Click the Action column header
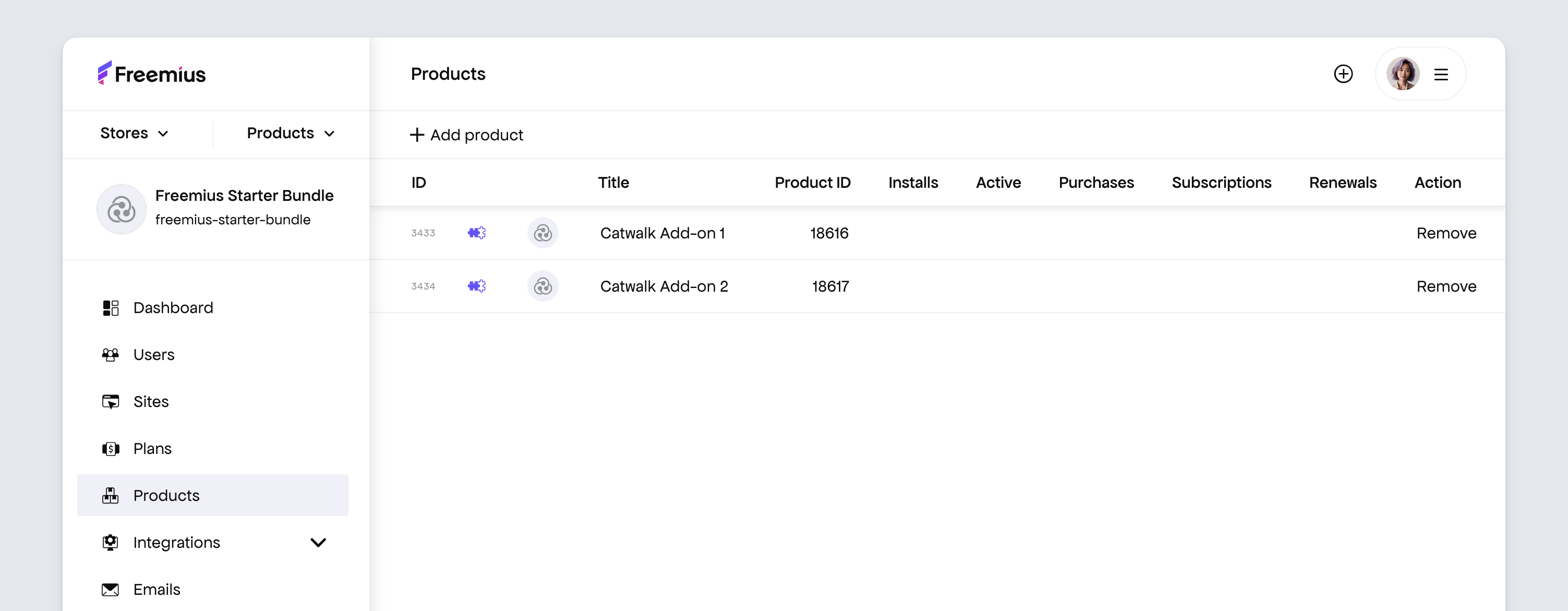 click(1437, 182)
